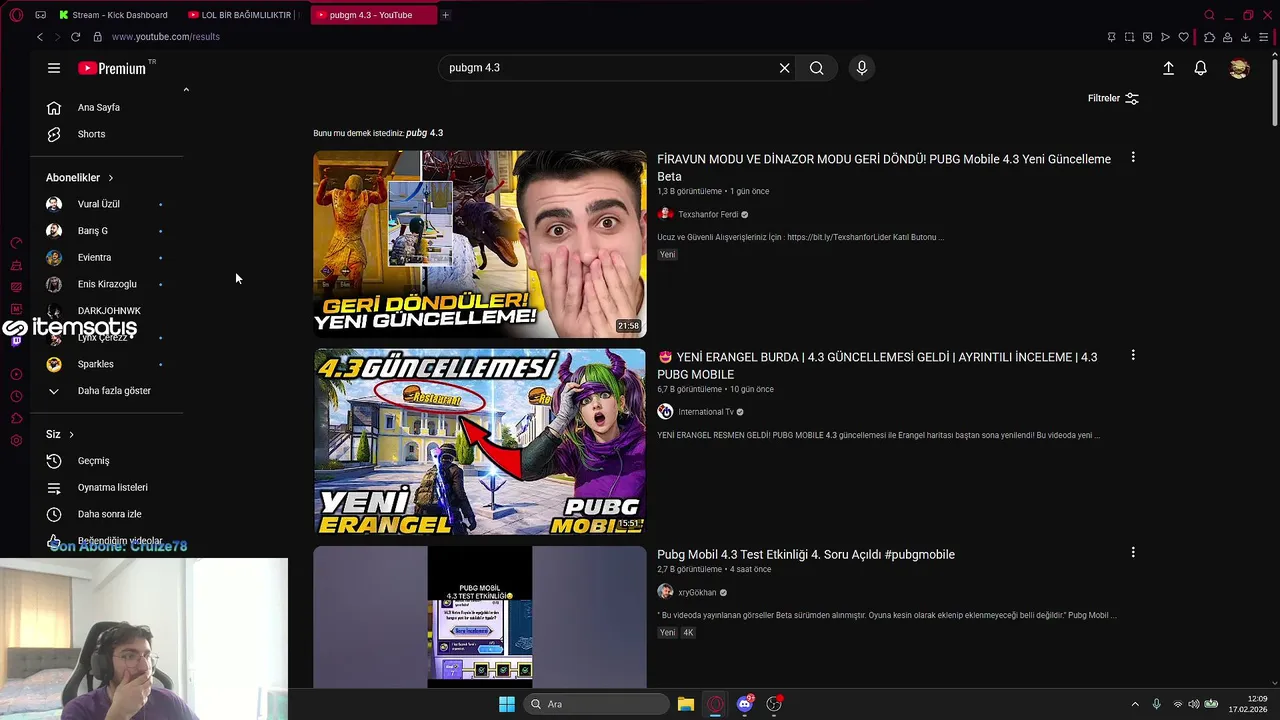The width and height of the screenshot is (1280, 720).
Task: Open xryGökhan channel link
Action: 697,593
